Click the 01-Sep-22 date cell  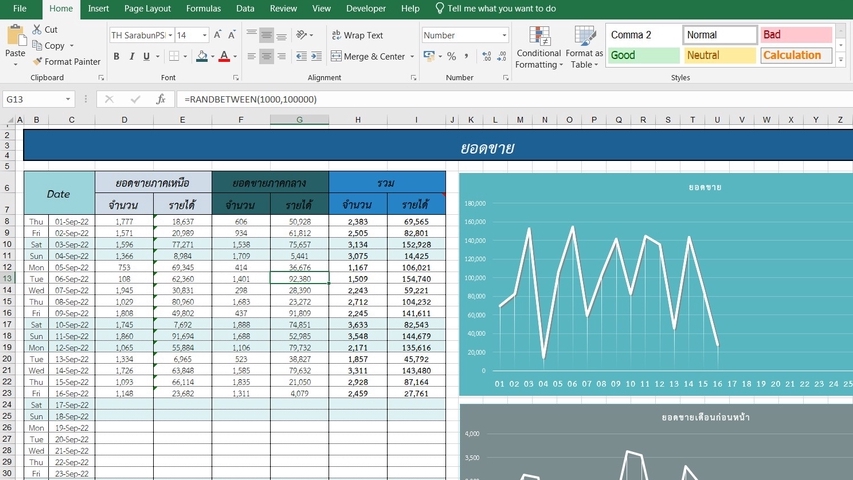pos(71,221)
